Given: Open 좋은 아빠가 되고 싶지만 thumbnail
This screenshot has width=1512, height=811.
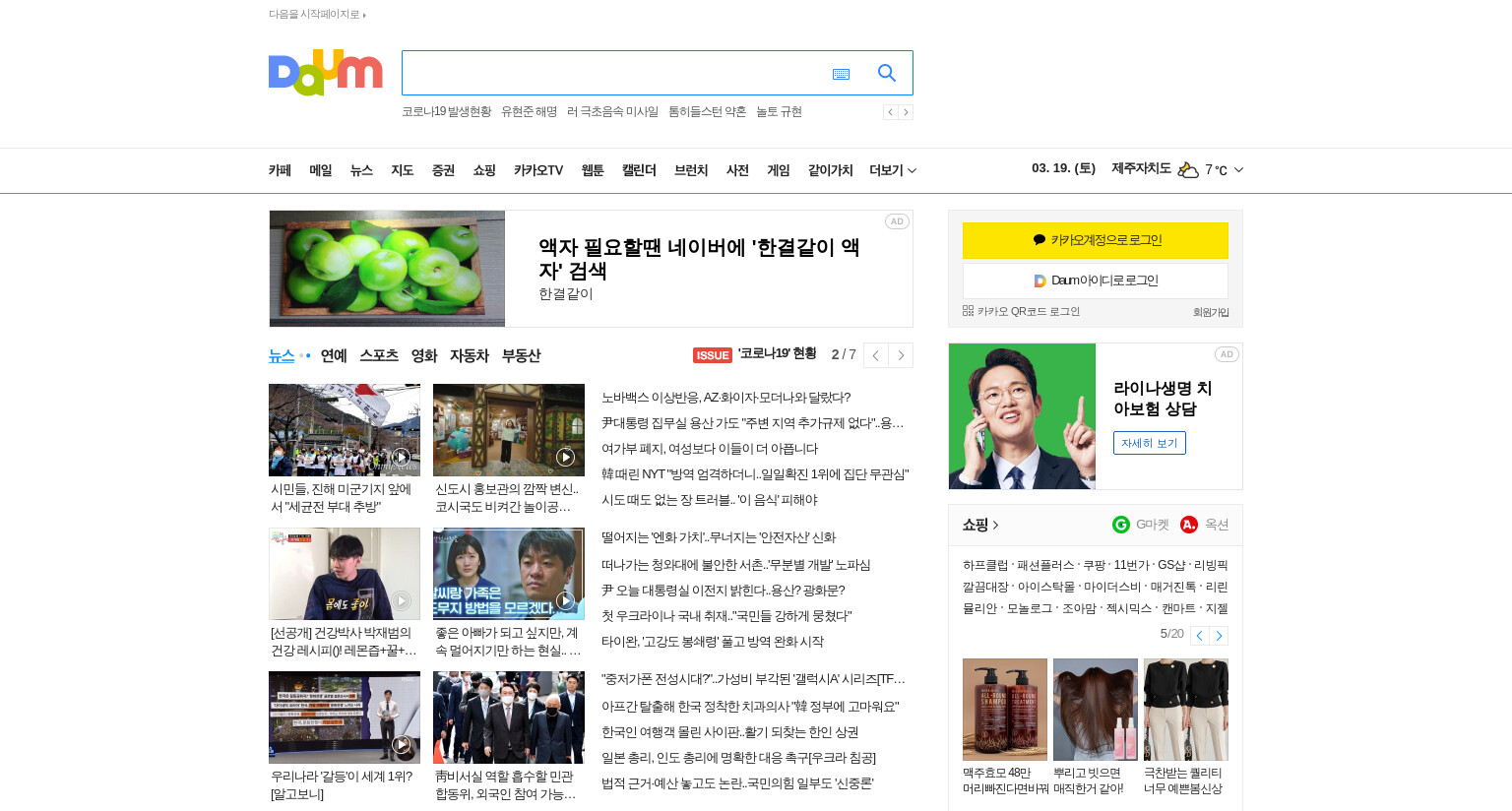Looking at the screenshot, I should click(x=509, y=574).
